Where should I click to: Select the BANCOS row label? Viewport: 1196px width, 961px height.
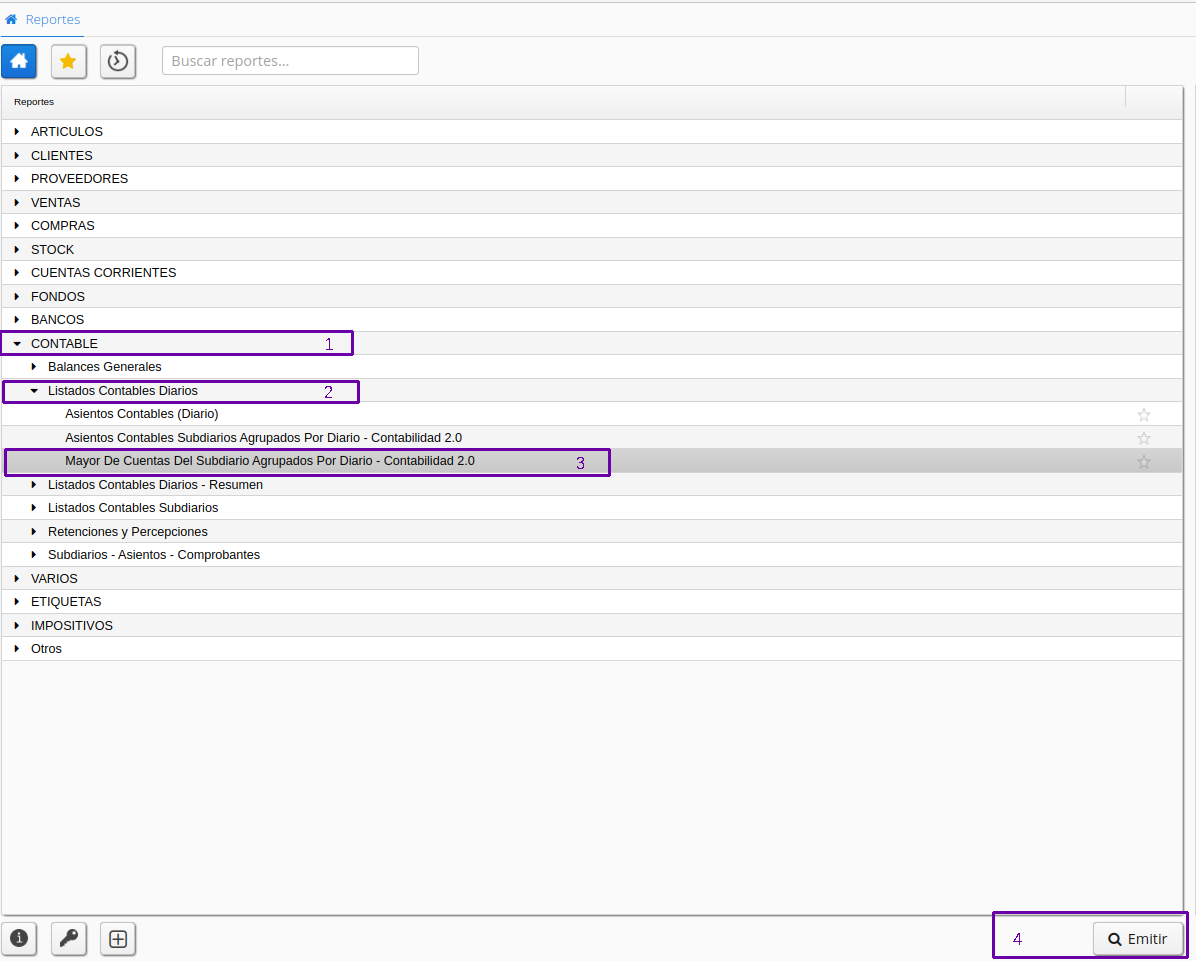(x=57, y=320)
